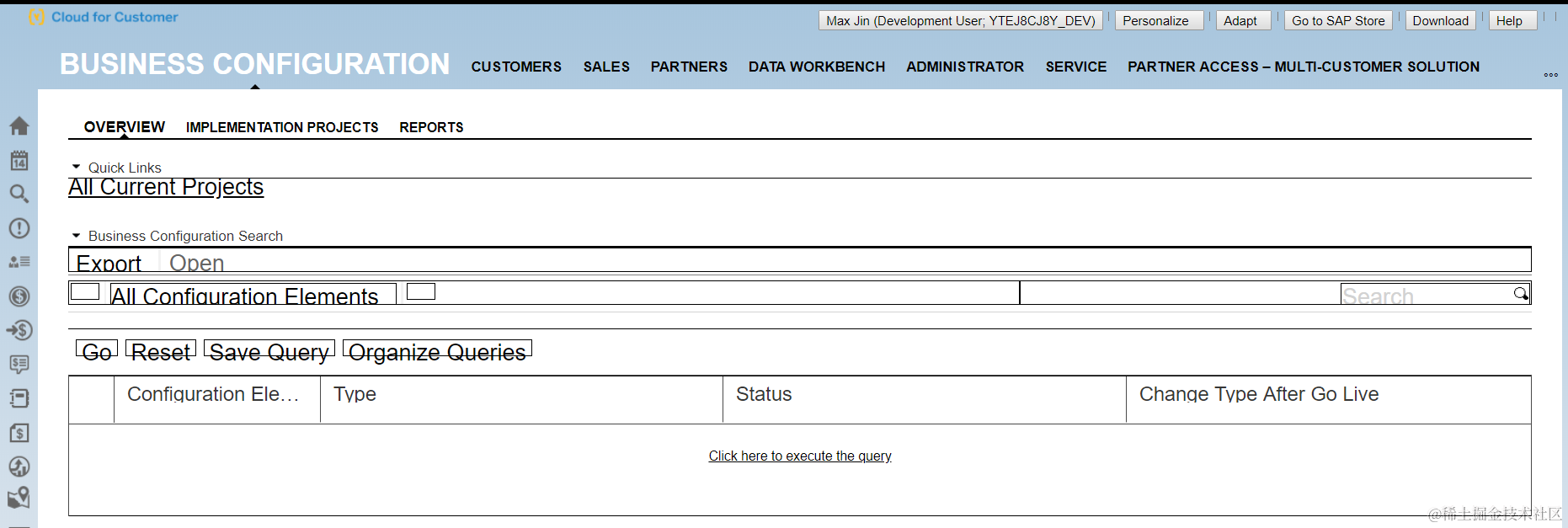Switch to the Overview tab

pyautogui.click(x=125, y=127)
